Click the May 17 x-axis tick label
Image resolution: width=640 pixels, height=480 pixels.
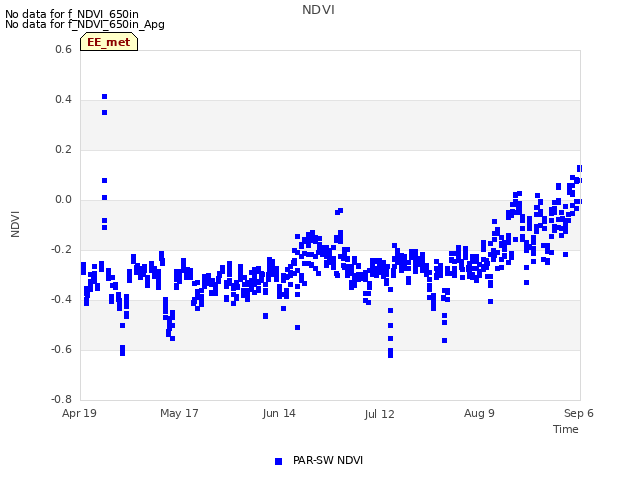[179, 413]
